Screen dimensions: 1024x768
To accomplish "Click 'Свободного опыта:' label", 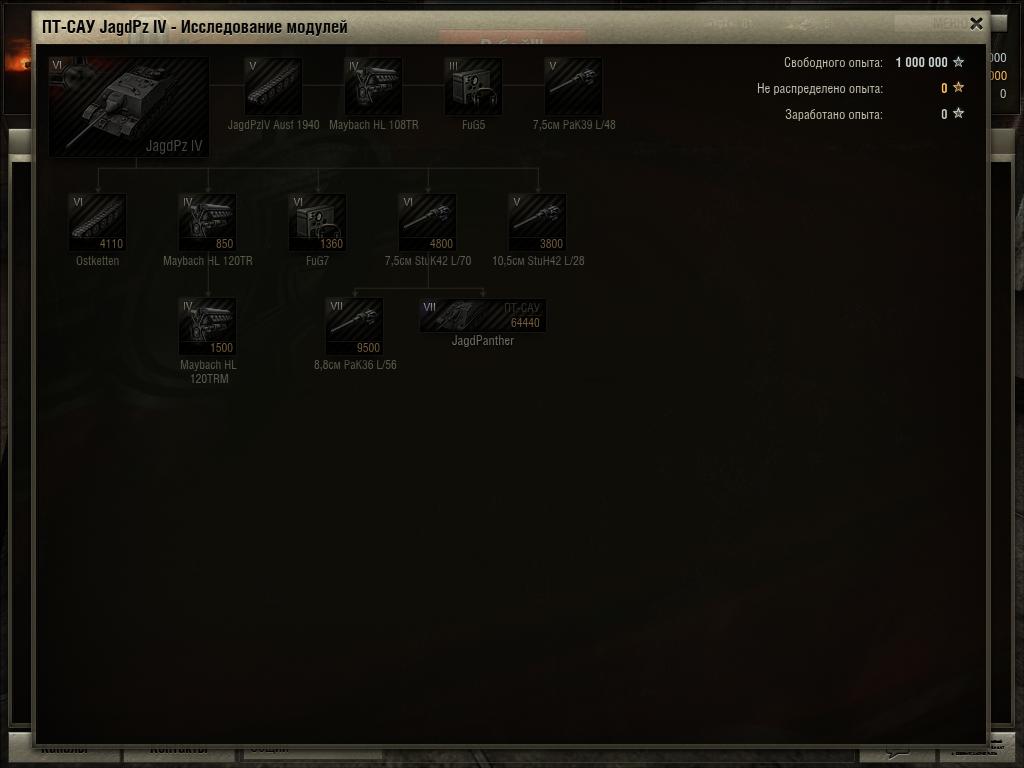I will coord(833,63).
